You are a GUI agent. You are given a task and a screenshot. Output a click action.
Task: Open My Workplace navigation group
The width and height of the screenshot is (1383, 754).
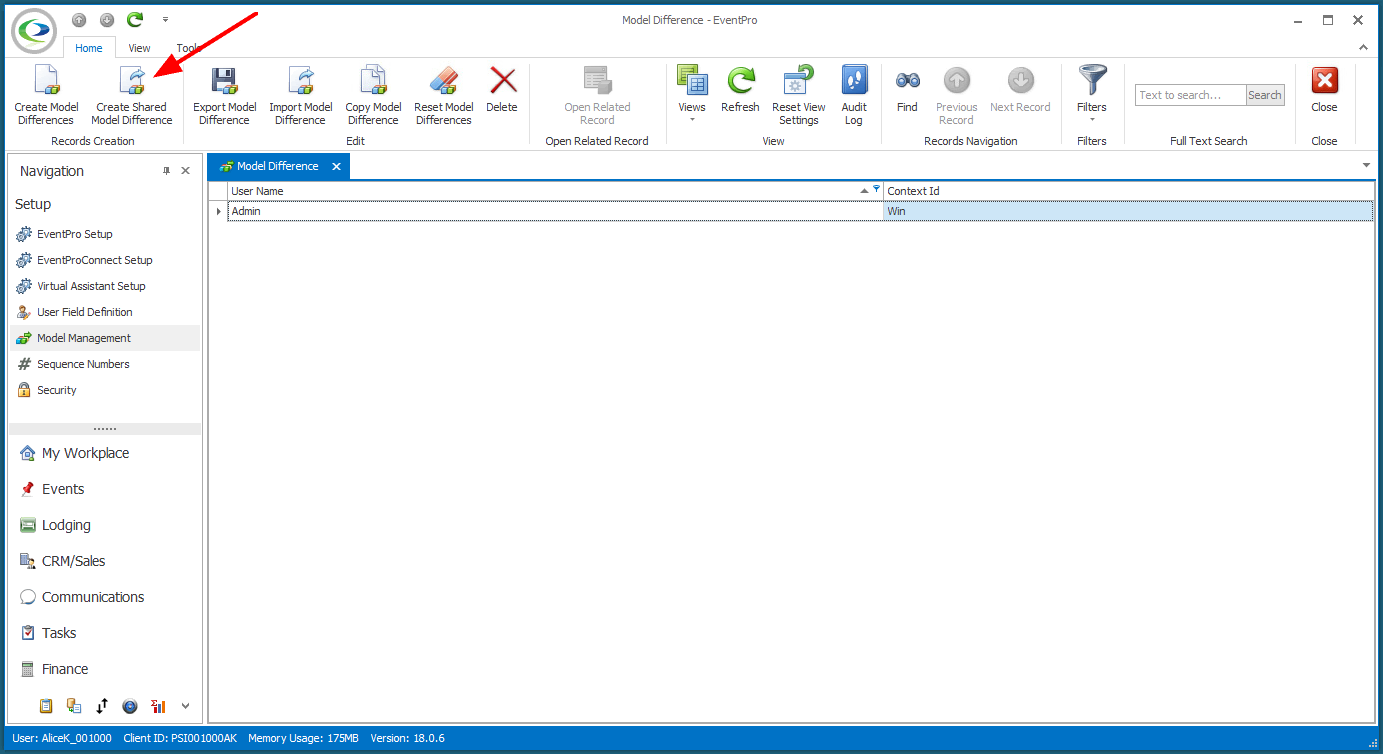pyautogui.click(x=85, y=453)
